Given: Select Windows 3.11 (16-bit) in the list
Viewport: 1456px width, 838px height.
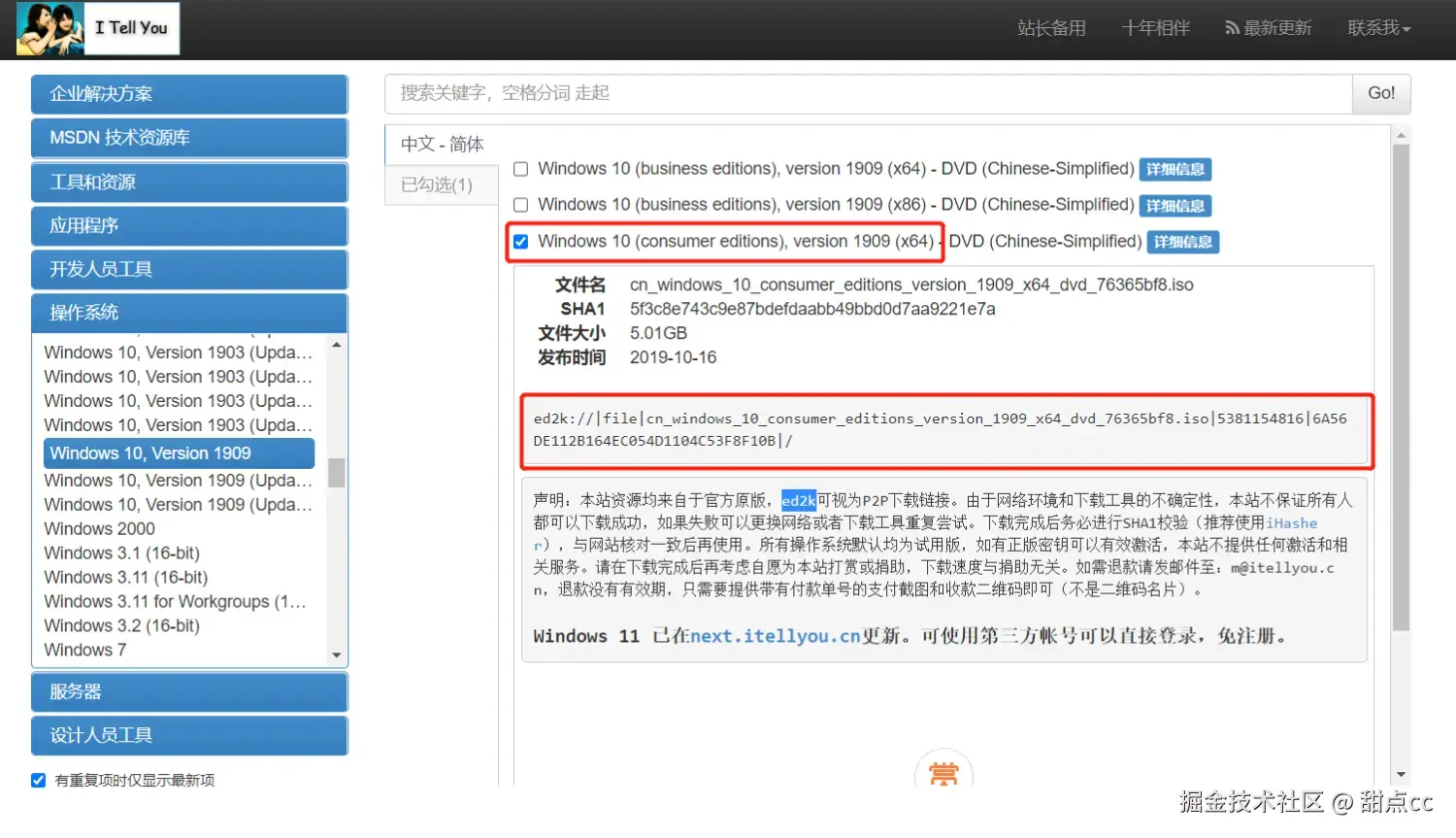Looking at the screenshot, I should 125,578.
